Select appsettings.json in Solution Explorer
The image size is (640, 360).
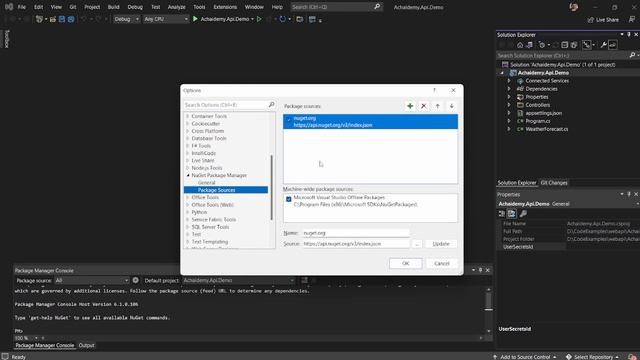pyautogui.click(x=544, y=113)
